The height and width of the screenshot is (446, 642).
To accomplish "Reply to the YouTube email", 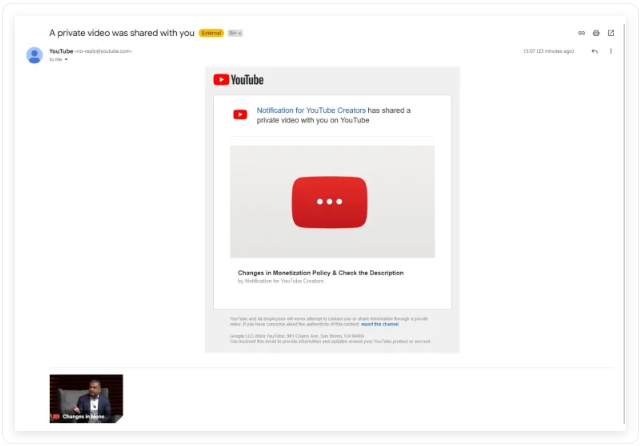I will [x=595, y=52].
